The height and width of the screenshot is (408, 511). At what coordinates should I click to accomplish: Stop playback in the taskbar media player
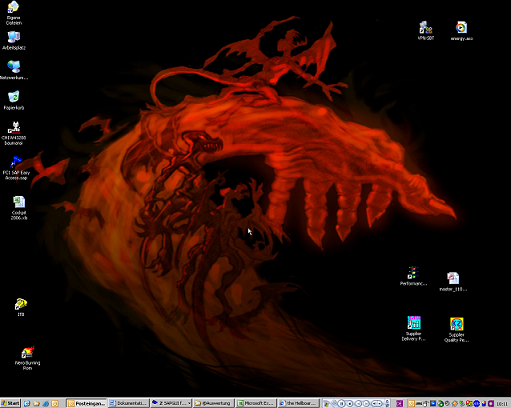350,404
